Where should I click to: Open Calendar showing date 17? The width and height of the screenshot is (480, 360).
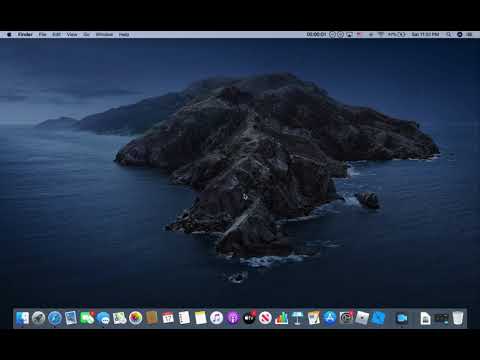(168, 318)
